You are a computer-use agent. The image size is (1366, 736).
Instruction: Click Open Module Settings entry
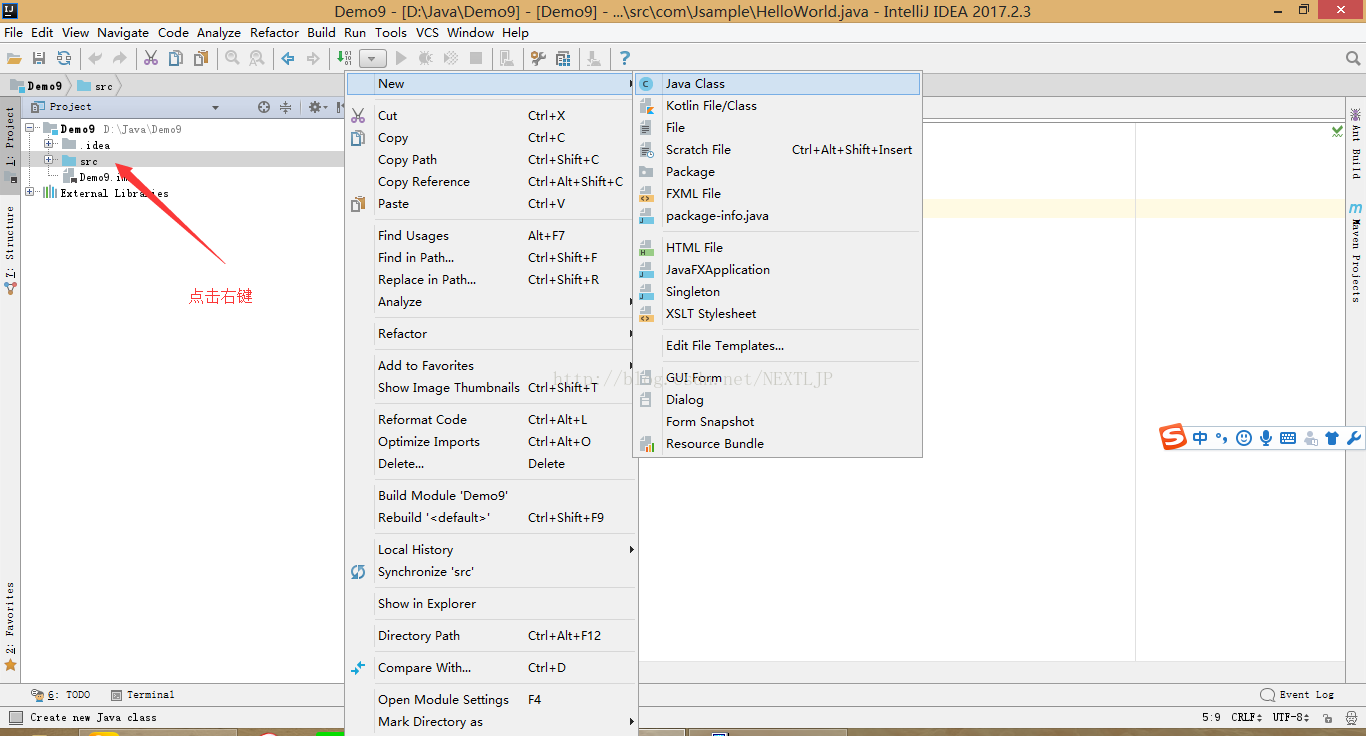click(492, 700)
